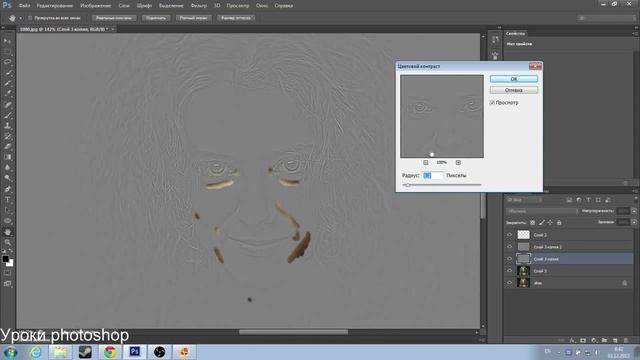Click the Photoshop Ps logo

[7, 5]
